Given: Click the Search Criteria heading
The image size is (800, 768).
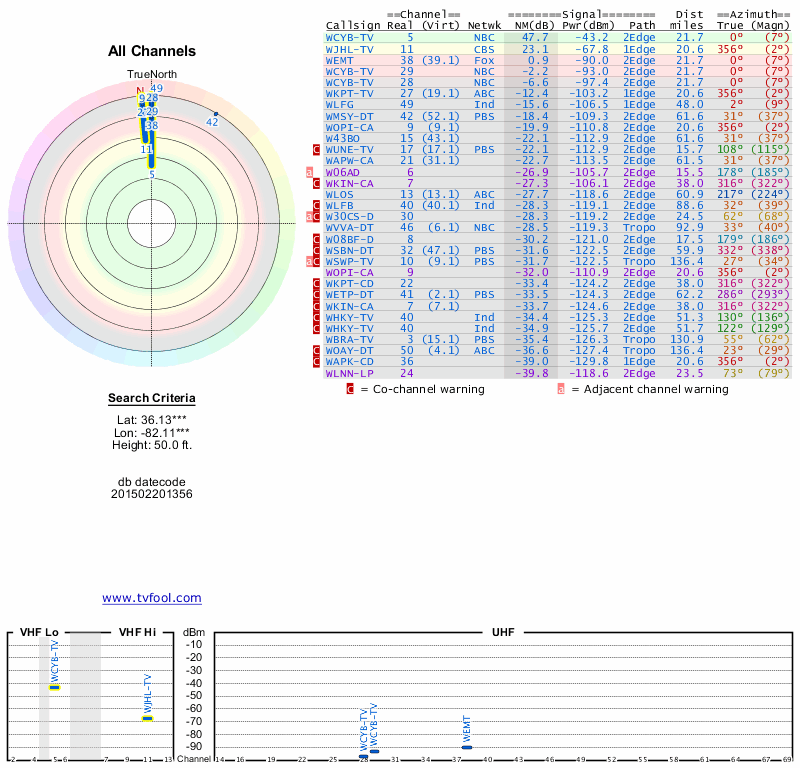Looking at the screenshot, I should 152,399.
